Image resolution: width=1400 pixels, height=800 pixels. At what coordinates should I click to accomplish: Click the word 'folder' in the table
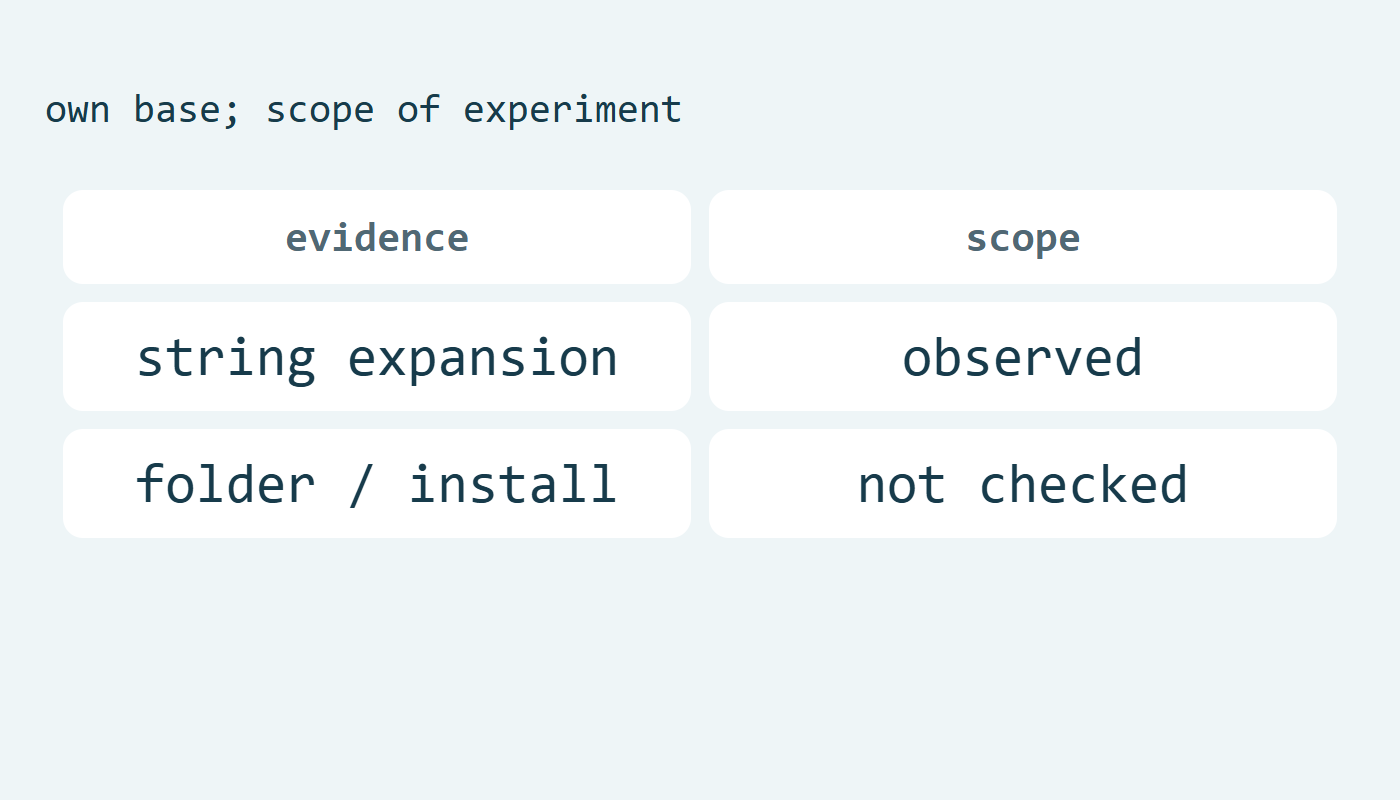226,483
